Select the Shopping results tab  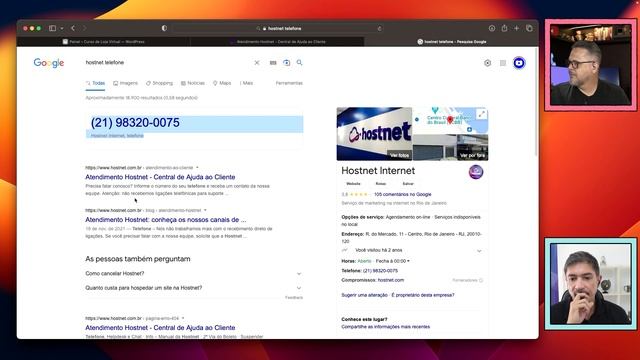coord(159,83)
